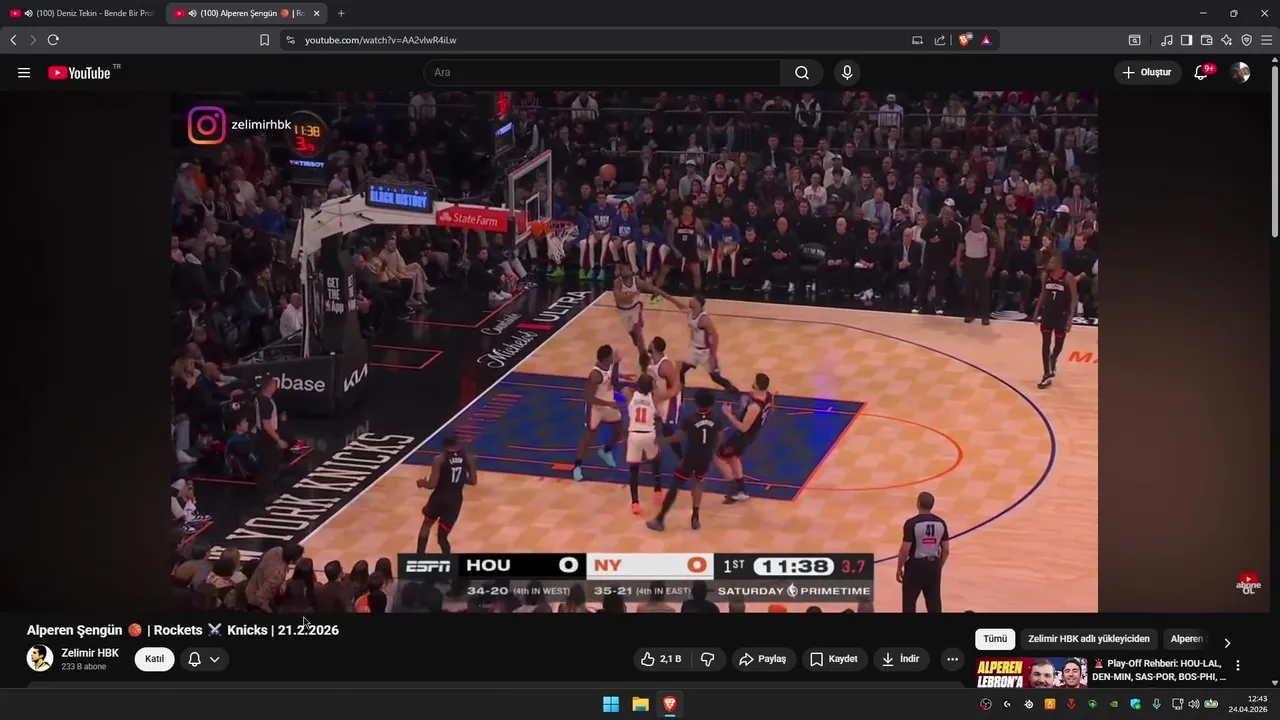Open the install app icon in address bar
This screenshot has height=720, width=1280.
click(917, 40)
